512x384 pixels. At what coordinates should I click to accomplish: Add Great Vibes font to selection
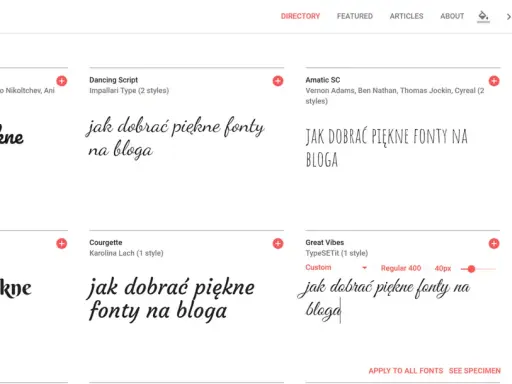pos(494,244)
